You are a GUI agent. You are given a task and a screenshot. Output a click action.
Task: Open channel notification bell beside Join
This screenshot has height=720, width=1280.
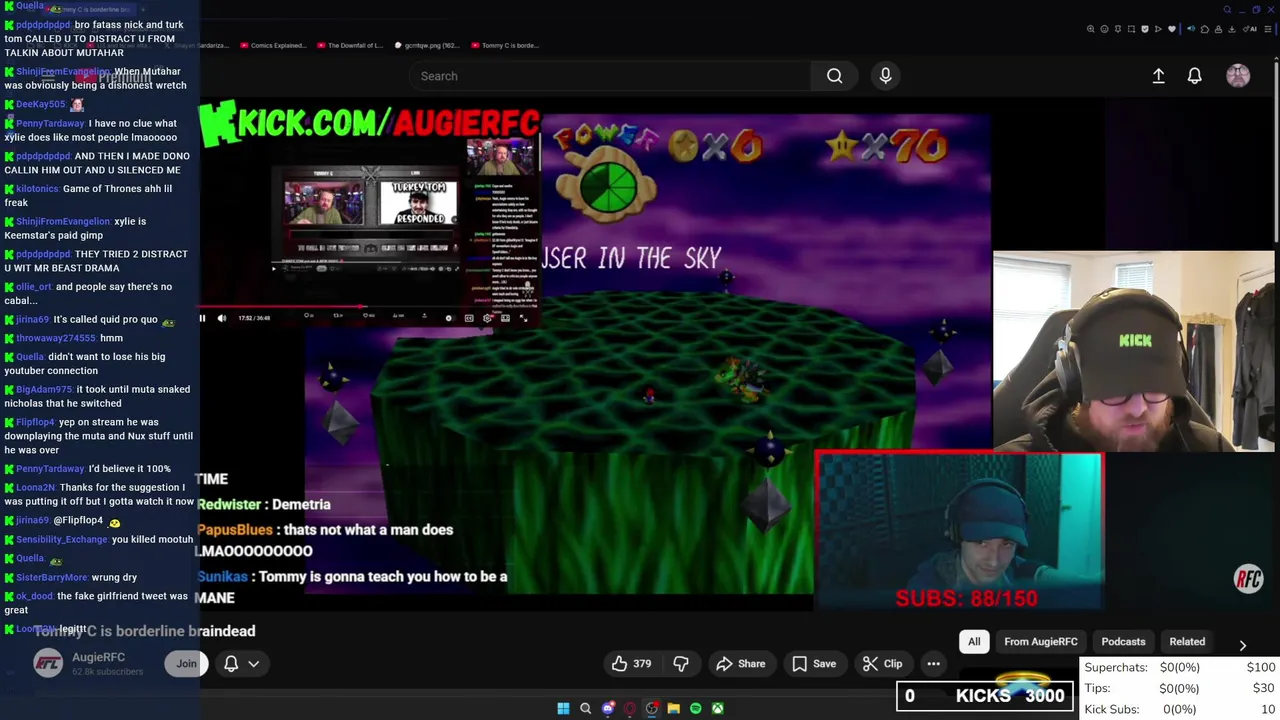231,663
